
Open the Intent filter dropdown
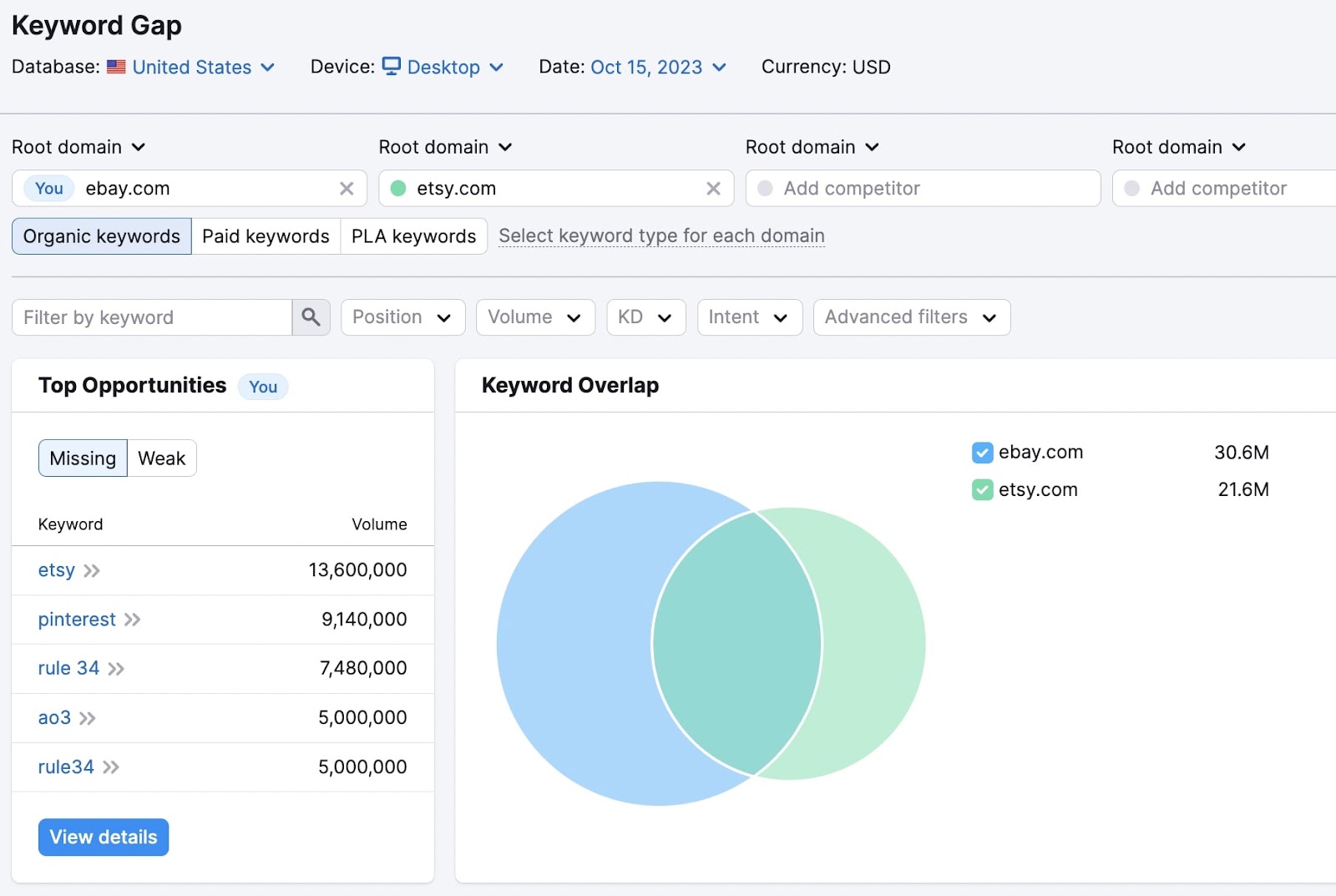click(x=750, y=317)
